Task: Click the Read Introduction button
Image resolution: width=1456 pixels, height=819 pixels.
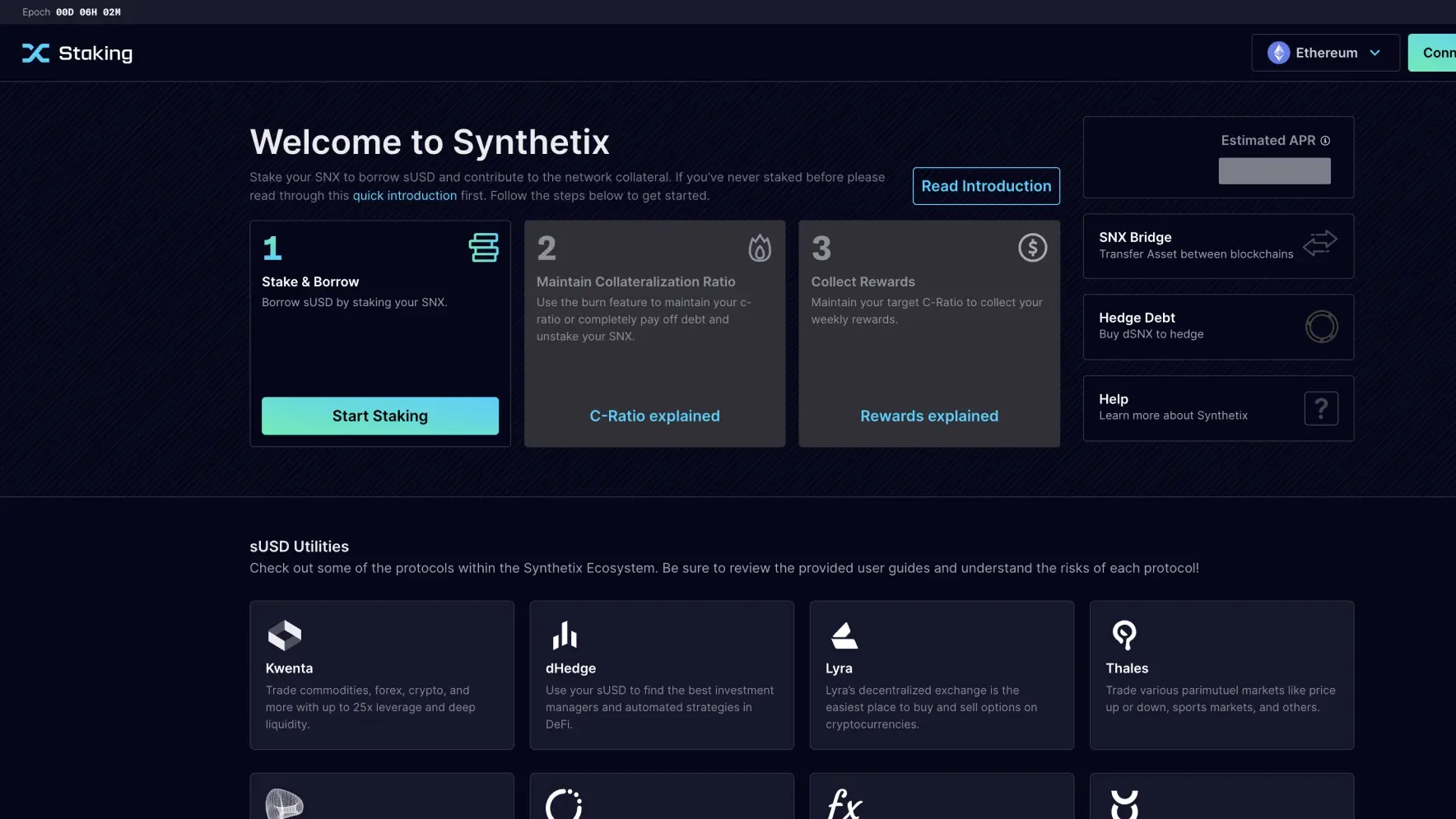Action: pyautogui.click(x=986, y=186)
